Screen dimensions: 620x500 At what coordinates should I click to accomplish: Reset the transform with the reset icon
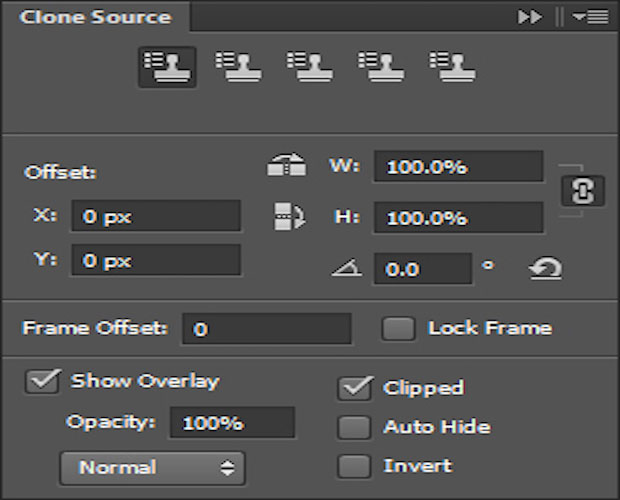pyautogui.click(x=545, y=268)
